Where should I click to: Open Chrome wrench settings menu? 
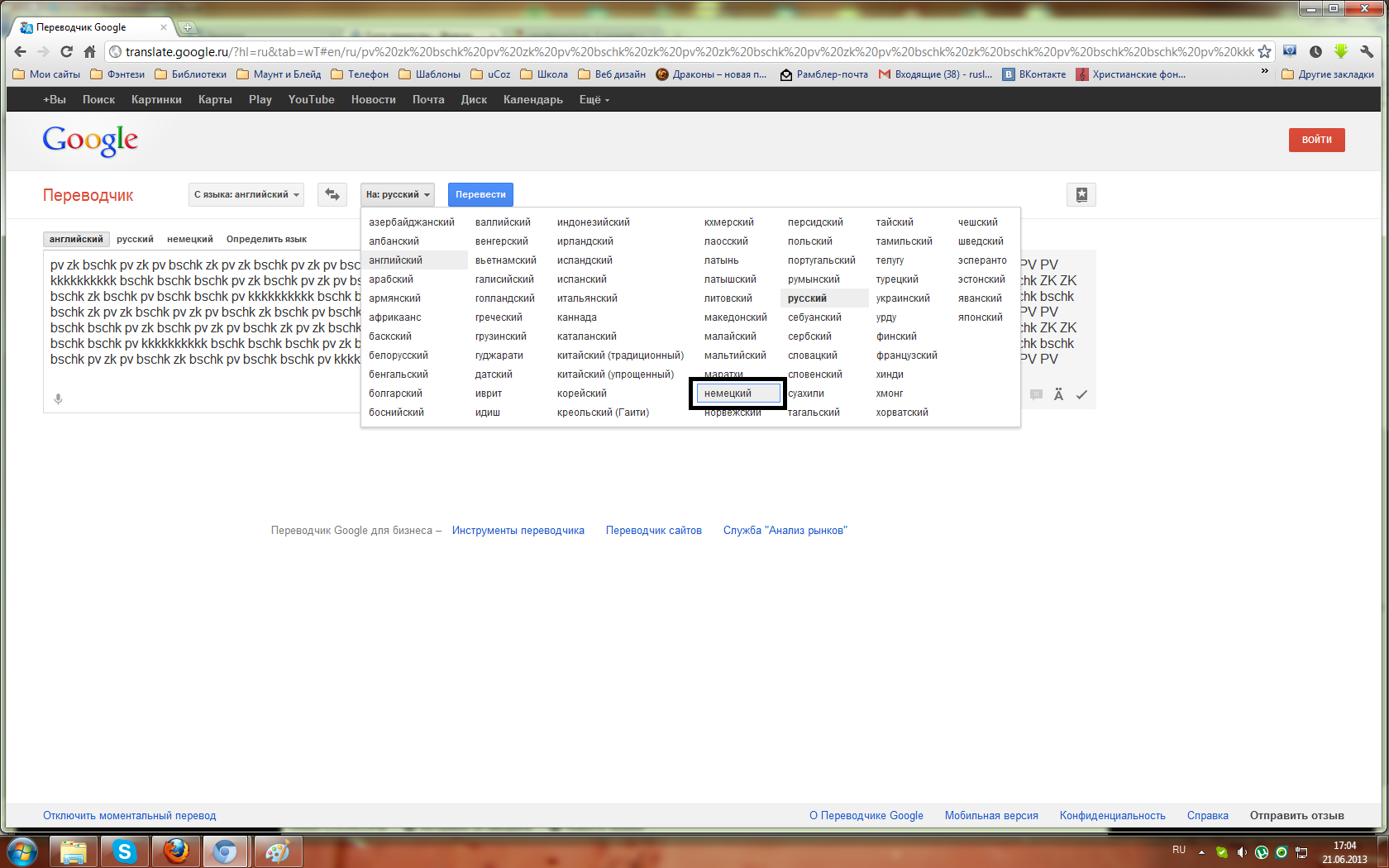(1367, 51)
